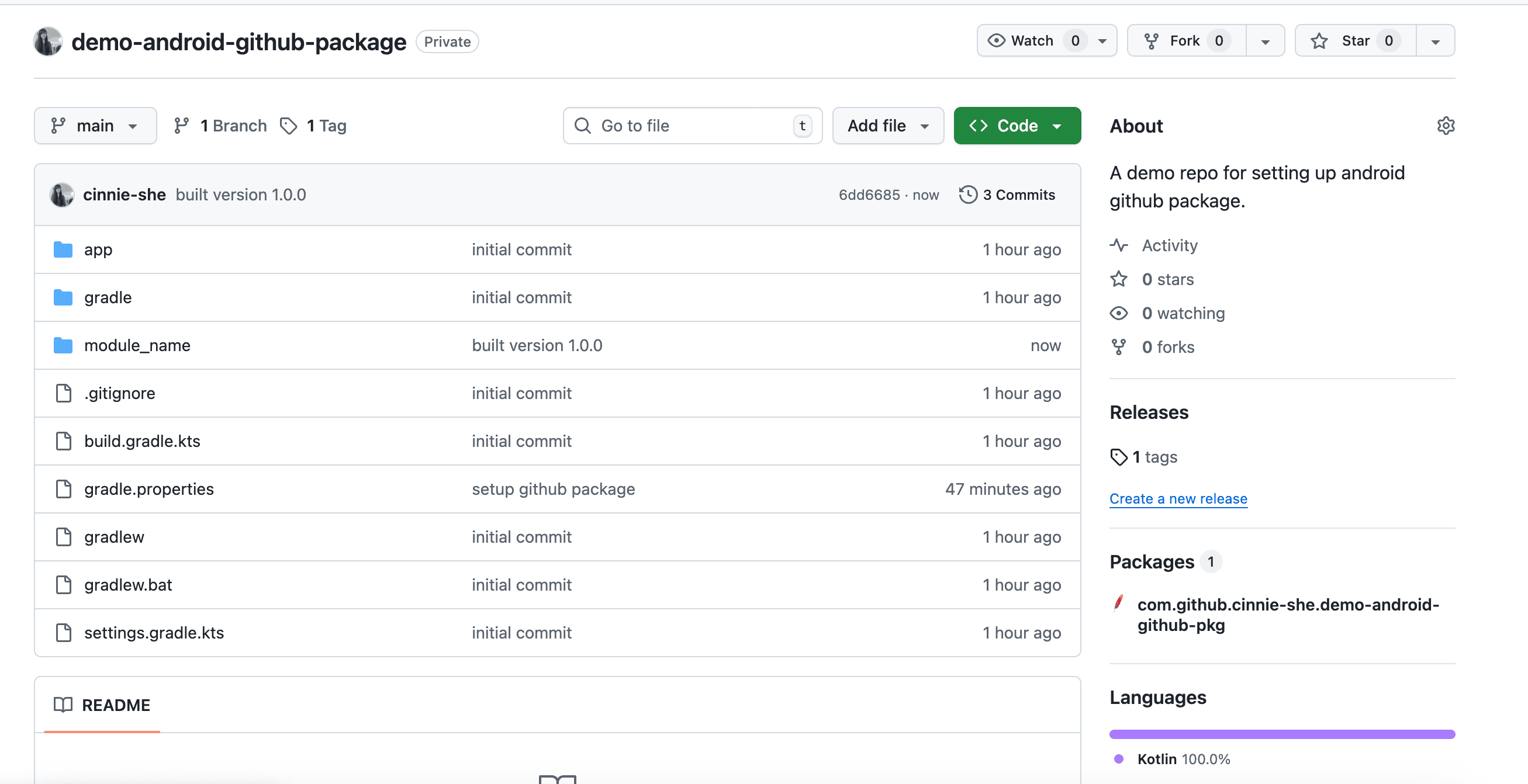Switch to the README section
Image resolution: width=1528 pixels, height=784 pixels.
116,705
